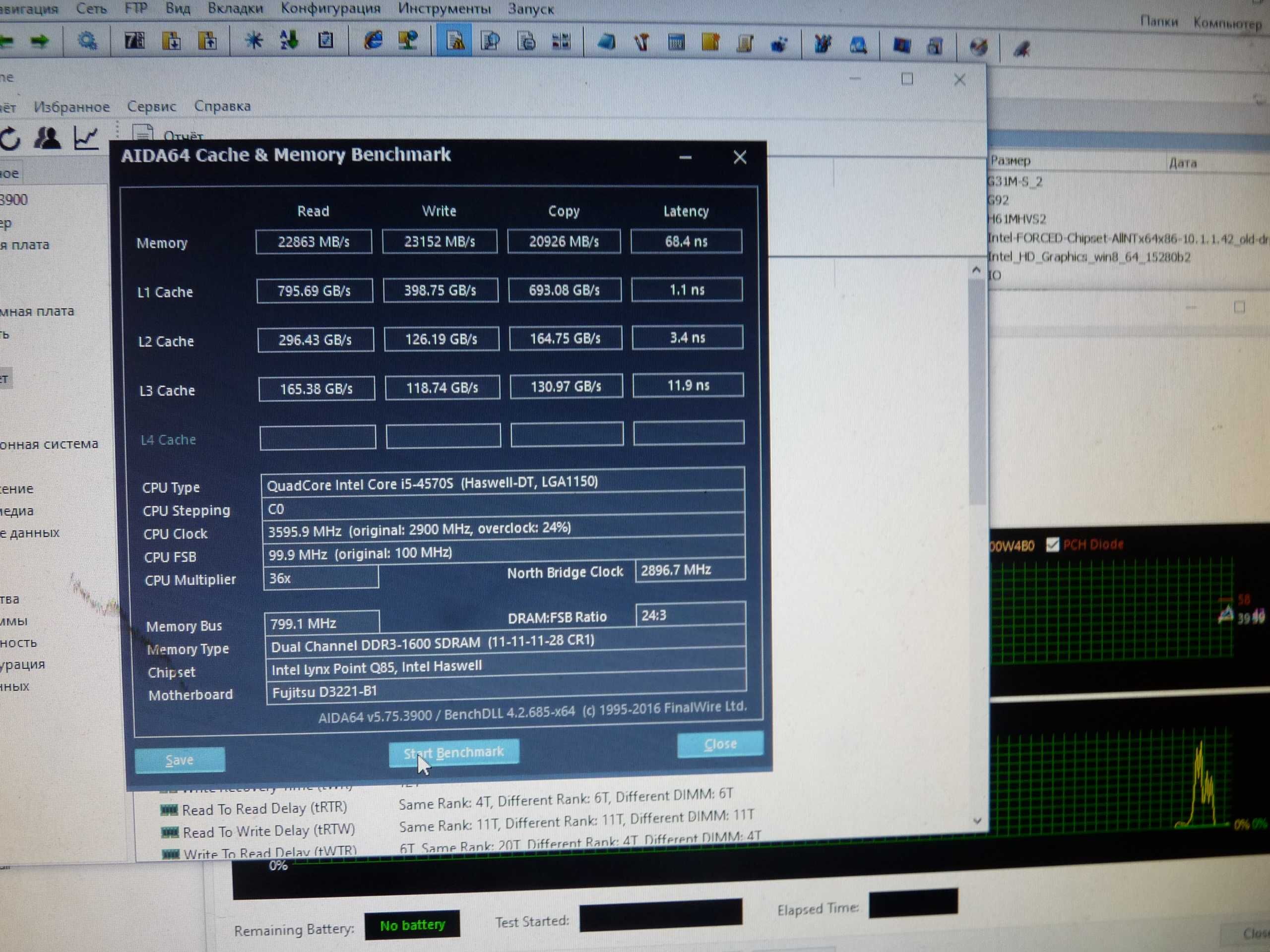Viewport: 1270px width, 952px height.
Task: Select the H61MHVS2 file entry
Action: [1017, 219]
